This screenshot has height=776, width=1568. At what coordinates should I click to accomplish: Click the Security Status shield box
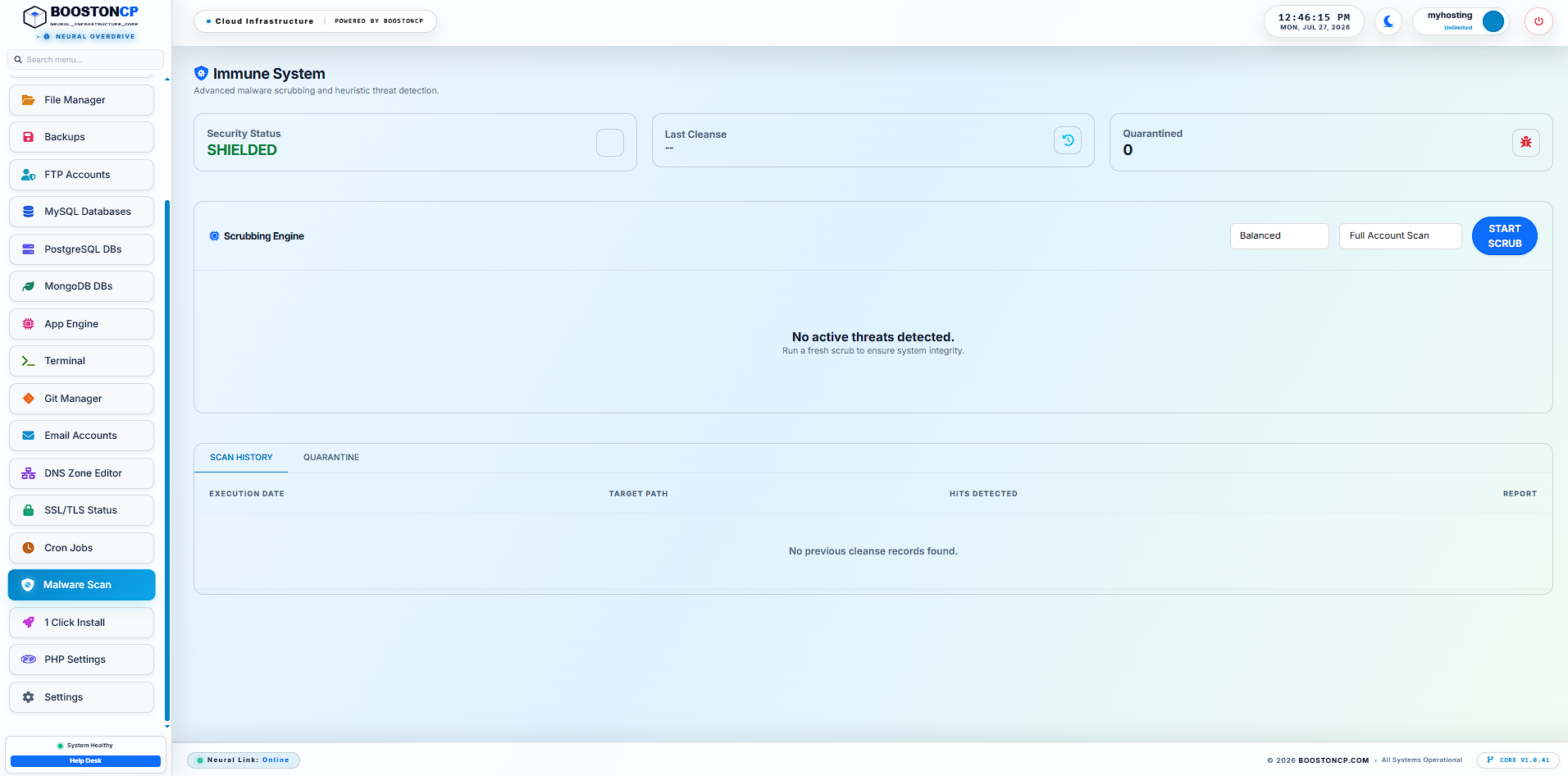609,143
